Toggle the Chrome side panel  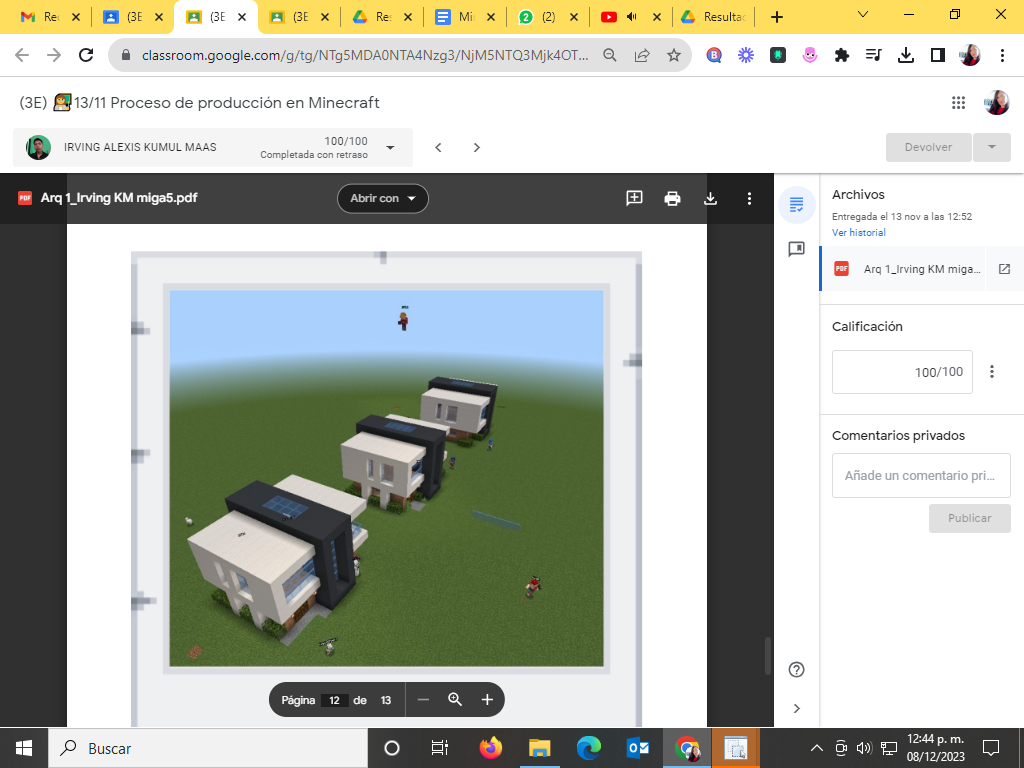[x=938, y=56]
